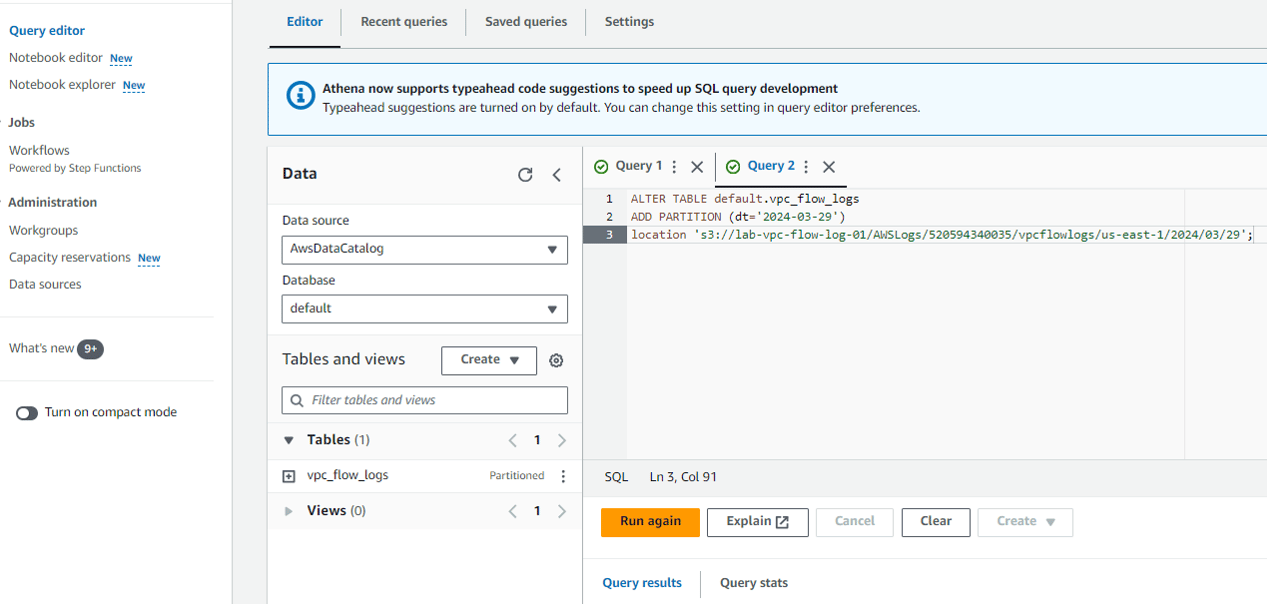
Task: Go to next Tables page
Action: [x=562, y=440]
